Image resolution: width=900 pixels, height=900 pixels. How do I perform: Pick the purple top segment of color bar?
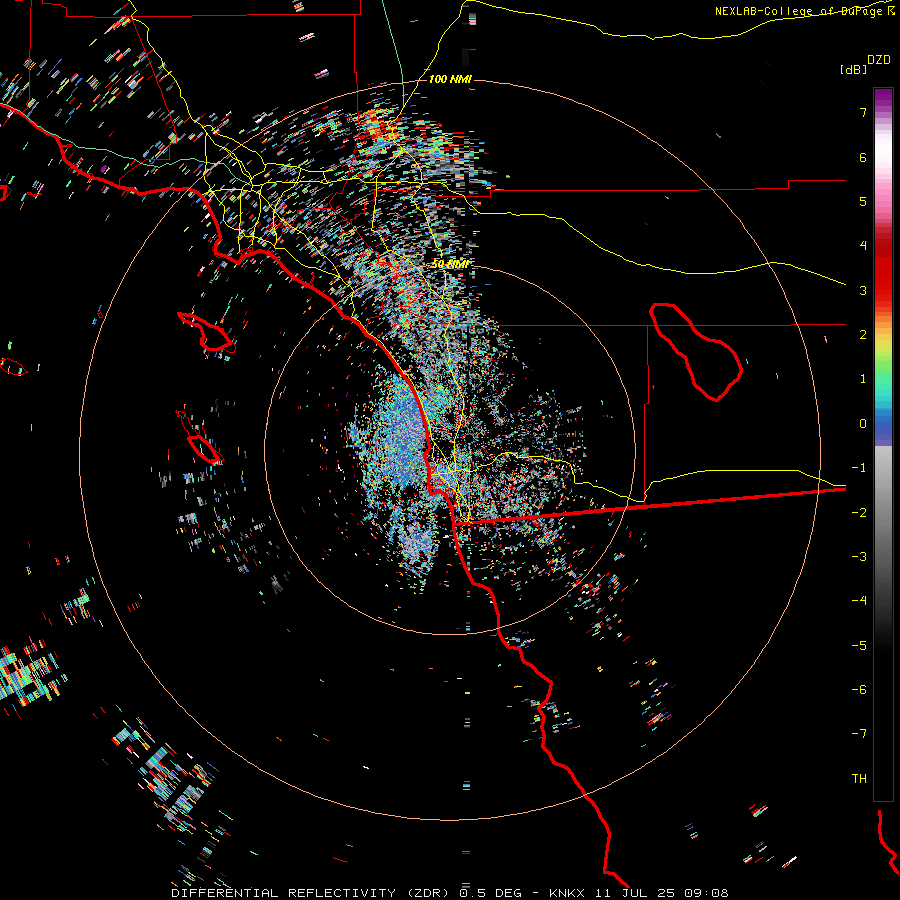pos(883,99)
